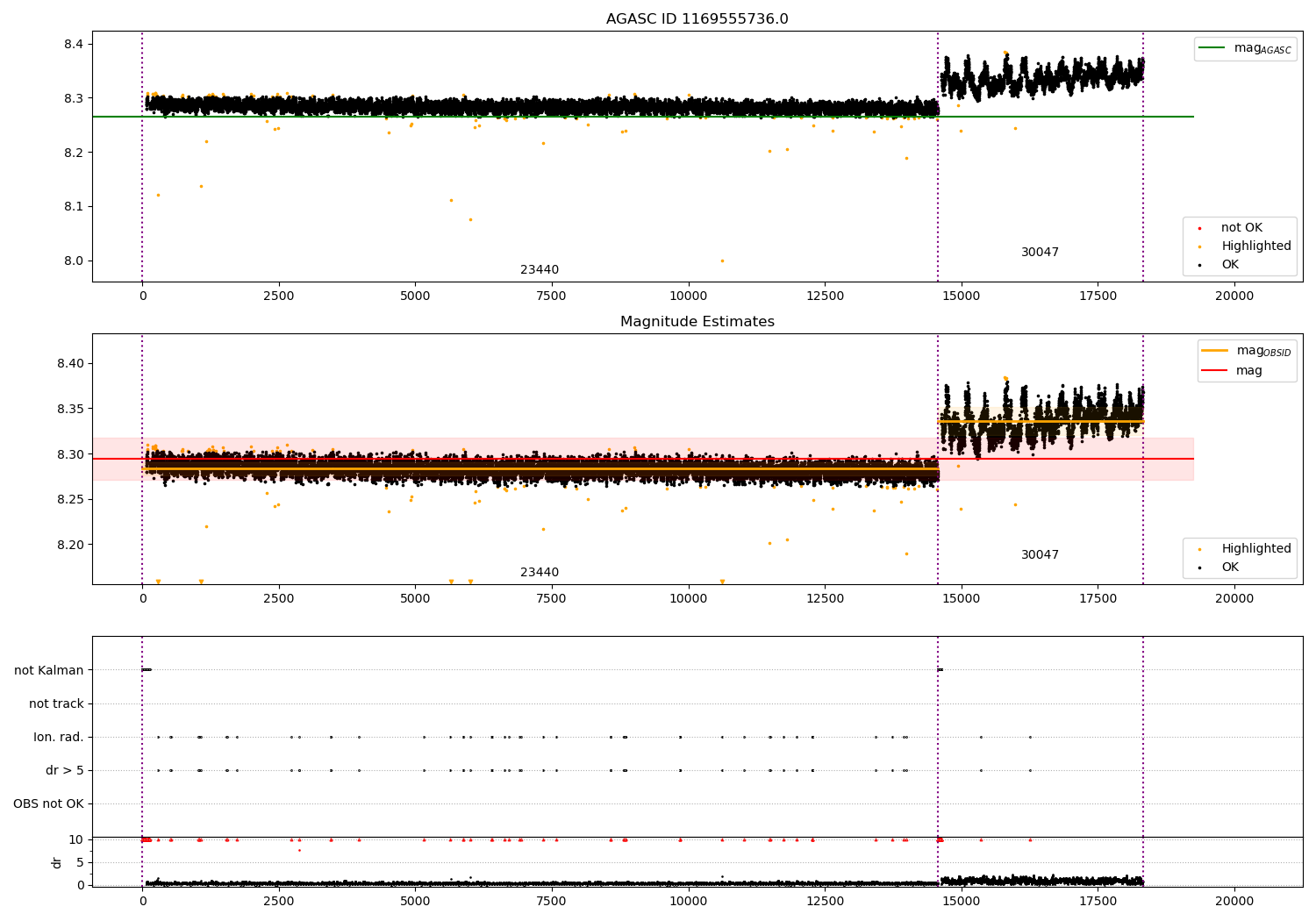Click the 8.4 y-axis tick in top plot
The width and height of the screenshot is (1316, 921).
pos(73,44)
